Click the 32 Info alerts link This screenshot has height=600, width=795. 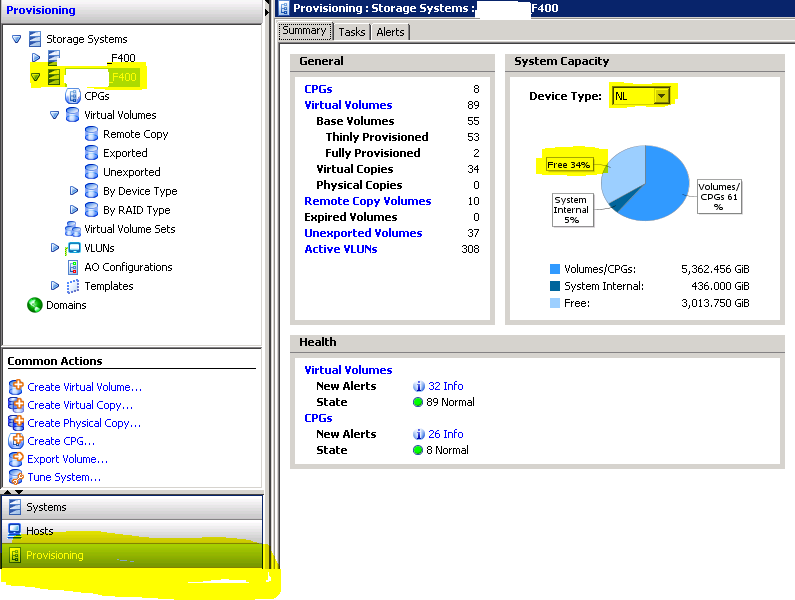(x=446, y=386)
